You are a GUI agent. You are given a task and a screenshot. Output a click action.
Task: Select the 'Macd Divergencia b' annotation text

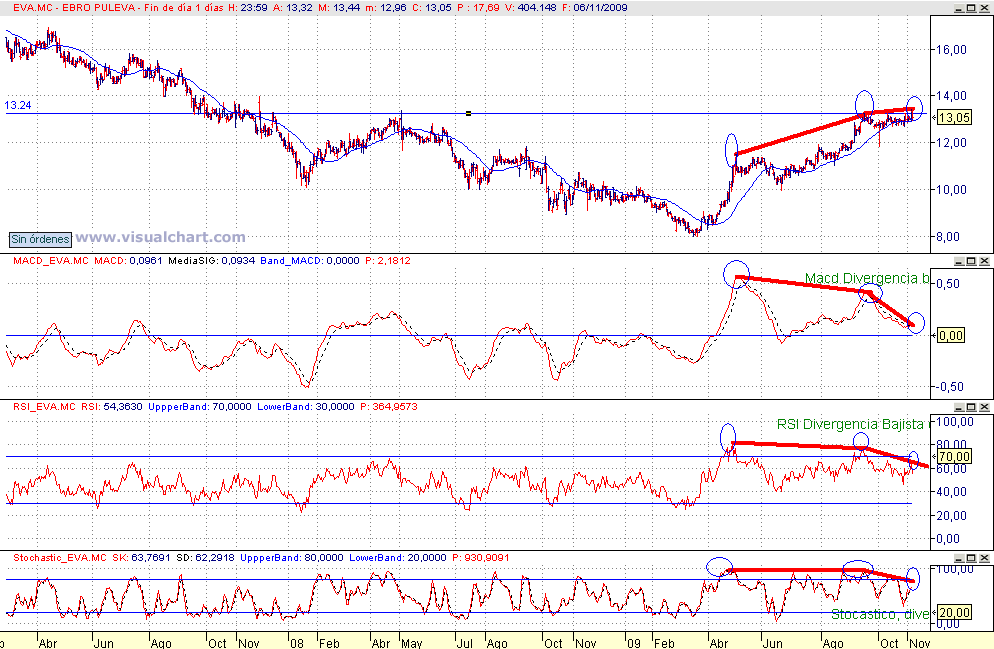tap(867, 278)
